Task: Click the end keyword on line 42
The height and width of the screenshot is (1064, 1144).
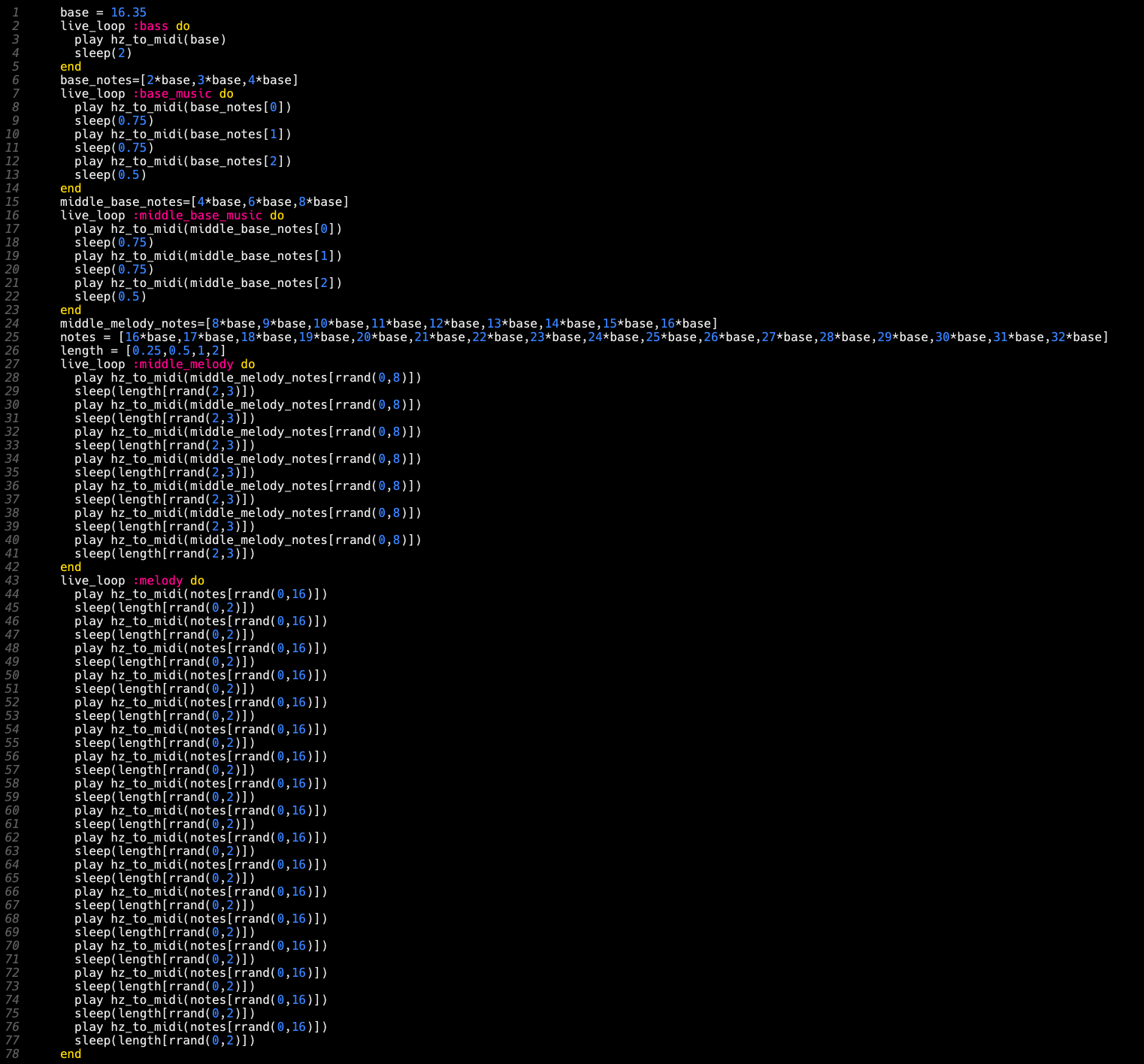Action: [x=71, y=567]
